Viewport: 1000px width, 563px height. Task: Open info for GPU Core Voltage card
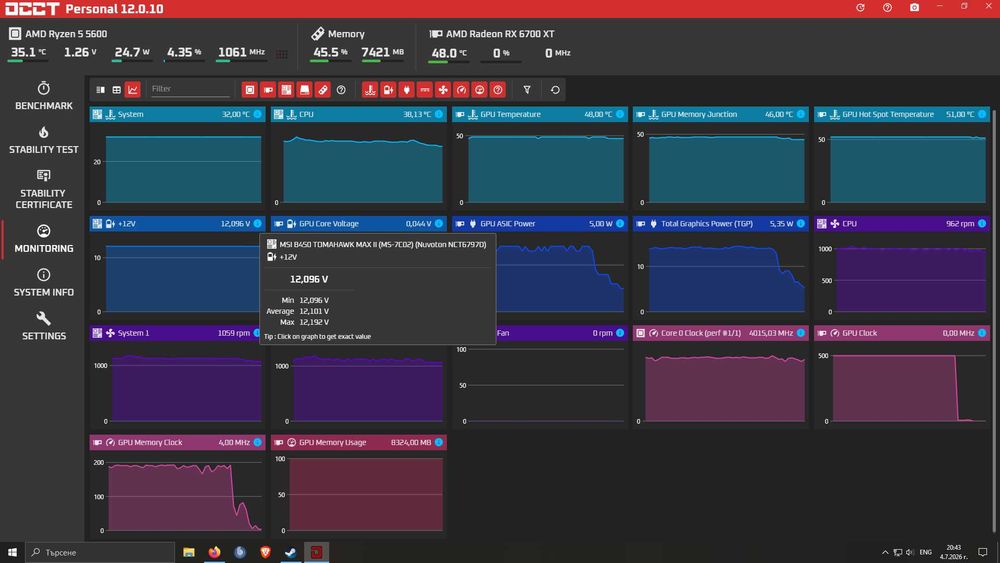(439, 224)
